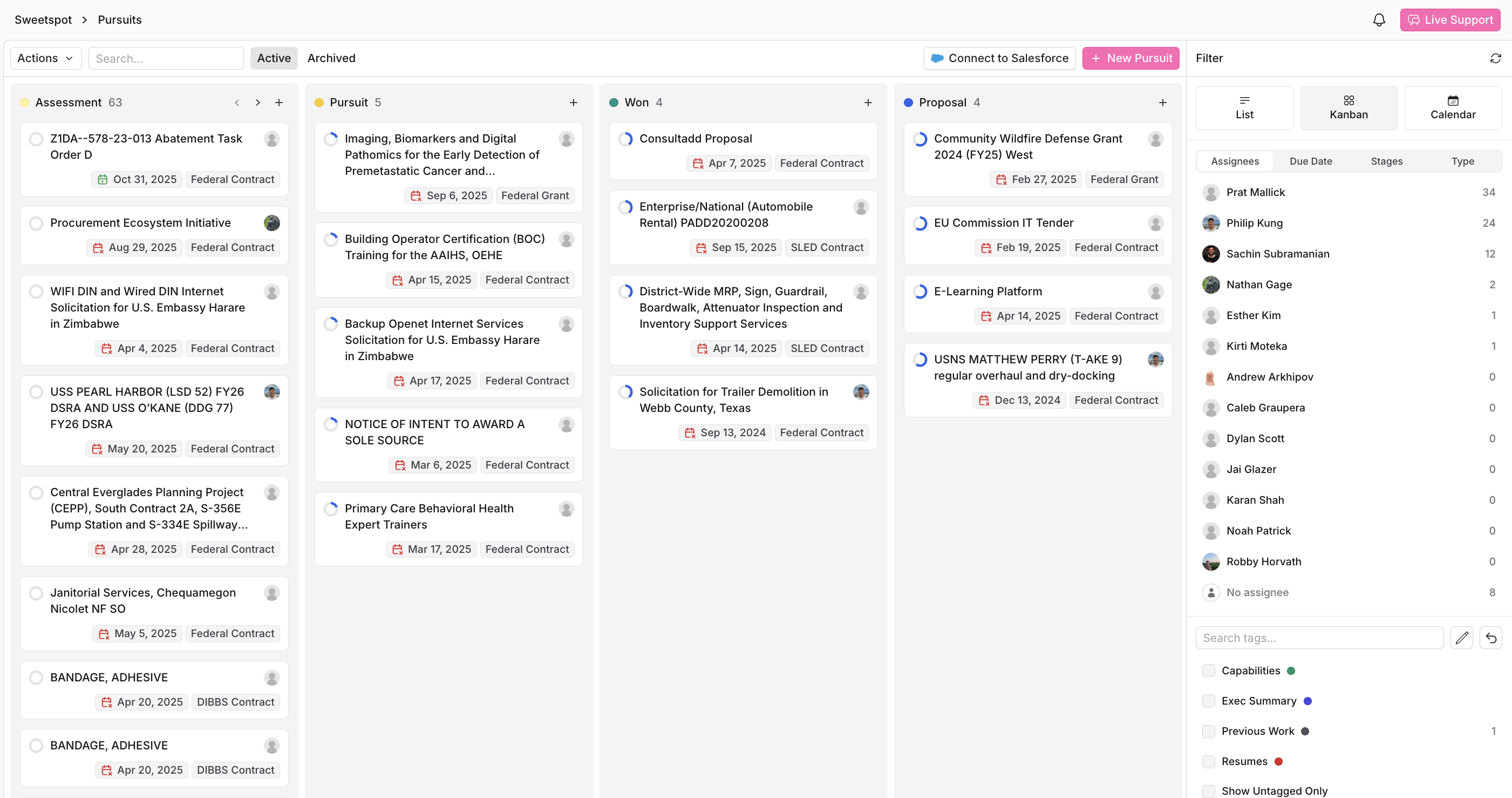Click the notification bell icon
This screenshot has width=1512, height=798.
(x=1379, y=20)
